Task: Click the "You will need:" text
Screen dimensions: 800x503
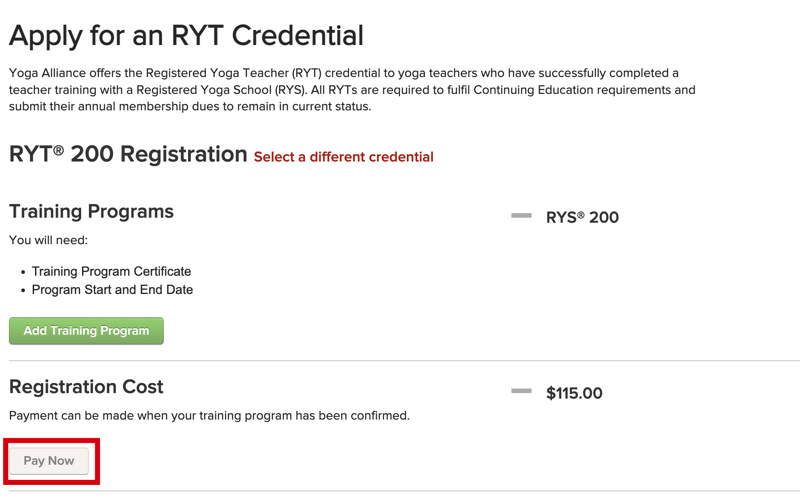Action: pos(48,240)
